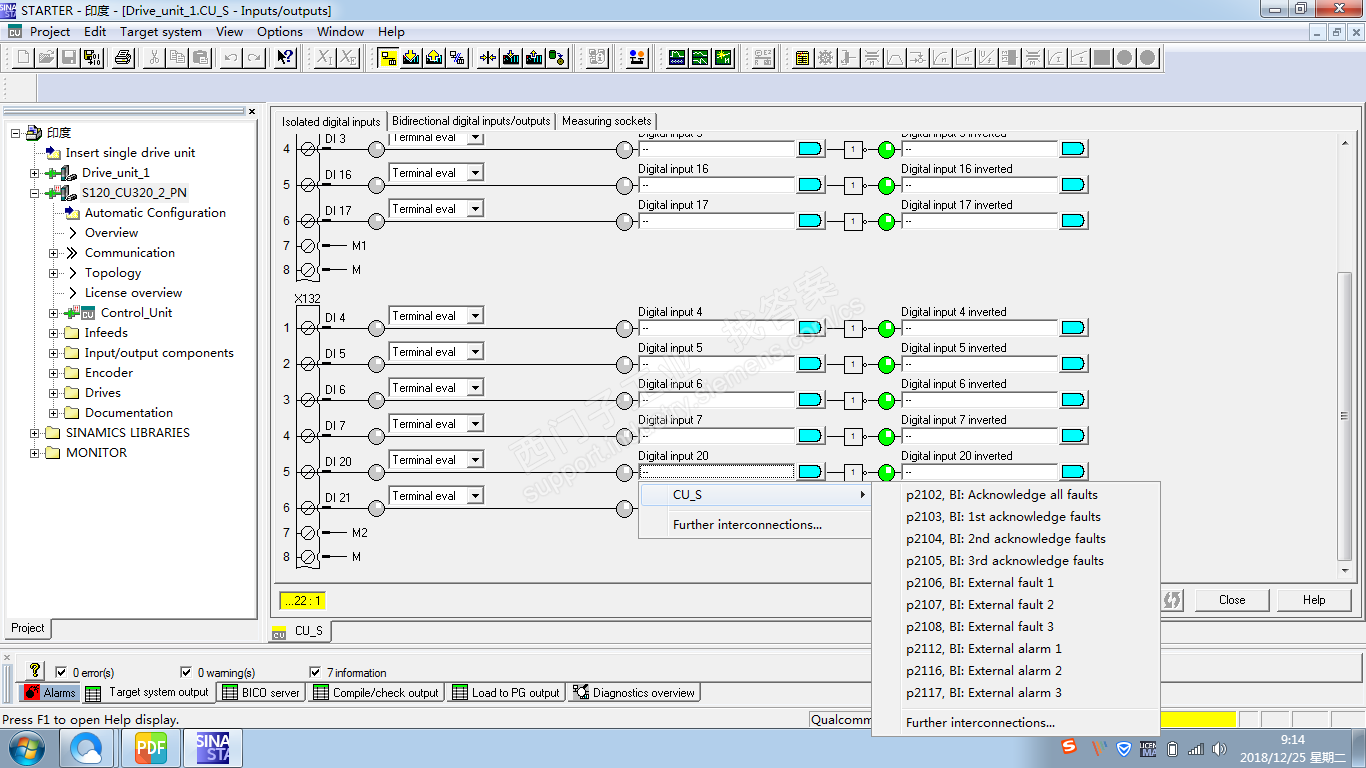Click the gear configuration toolbar icon
The height and width of the screenshot is (768, 1366).
click(x=825, y=58)
